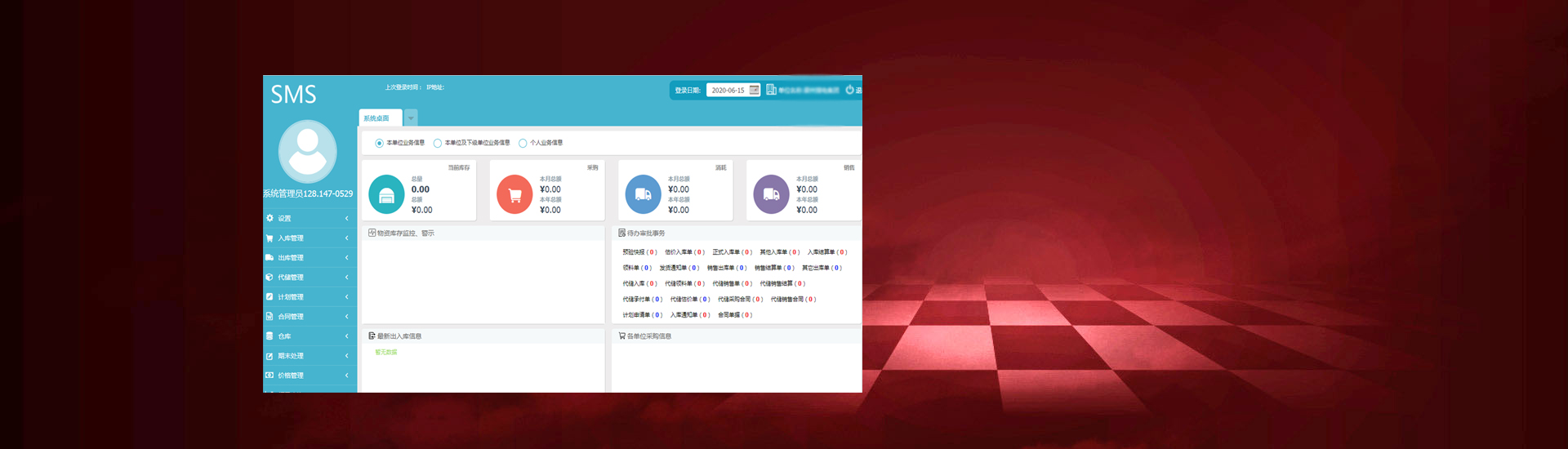
Task: Expand the 入库管理 sidebar menu
Action: tap(309, 238)
